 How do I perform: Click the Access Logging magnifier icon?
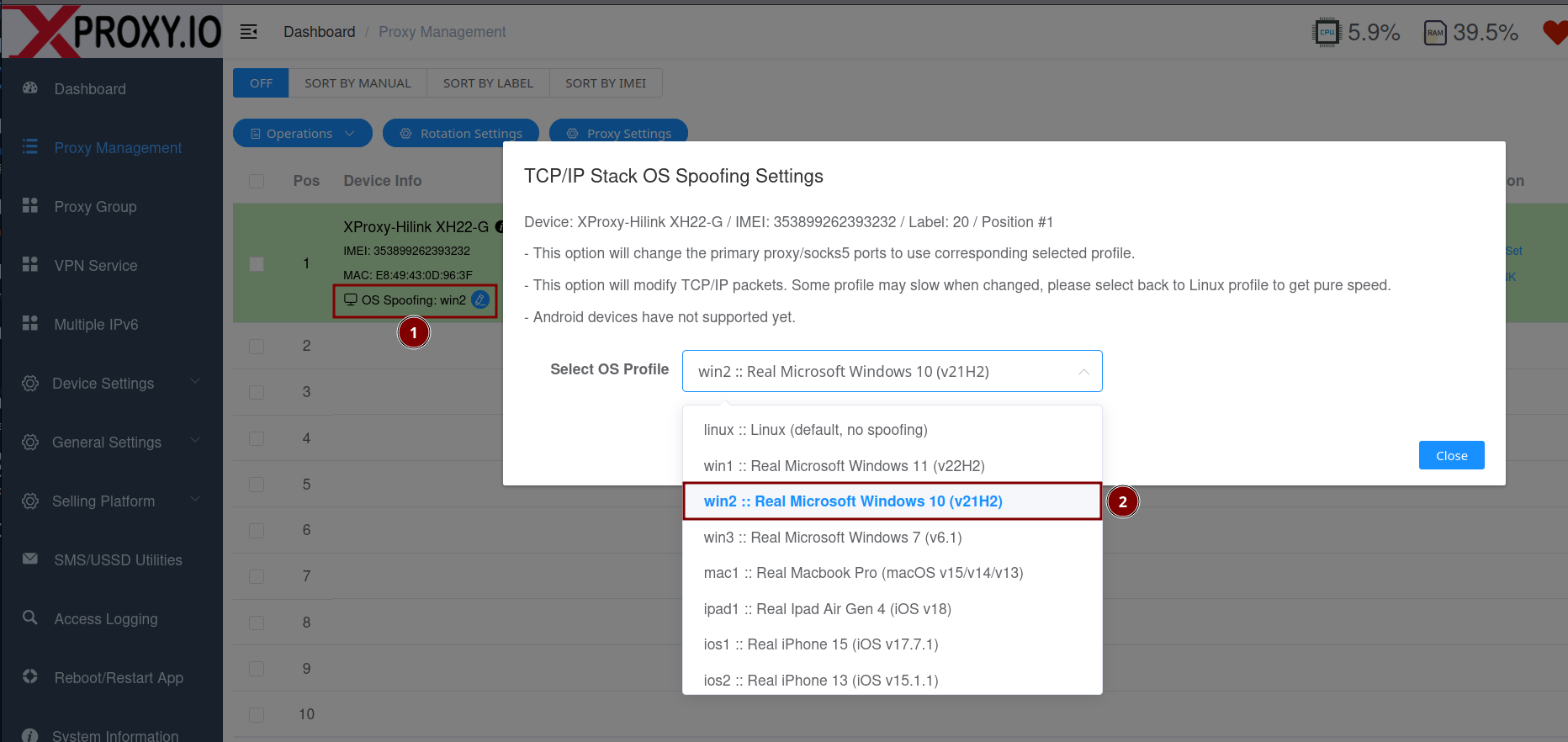coord(30,618)
